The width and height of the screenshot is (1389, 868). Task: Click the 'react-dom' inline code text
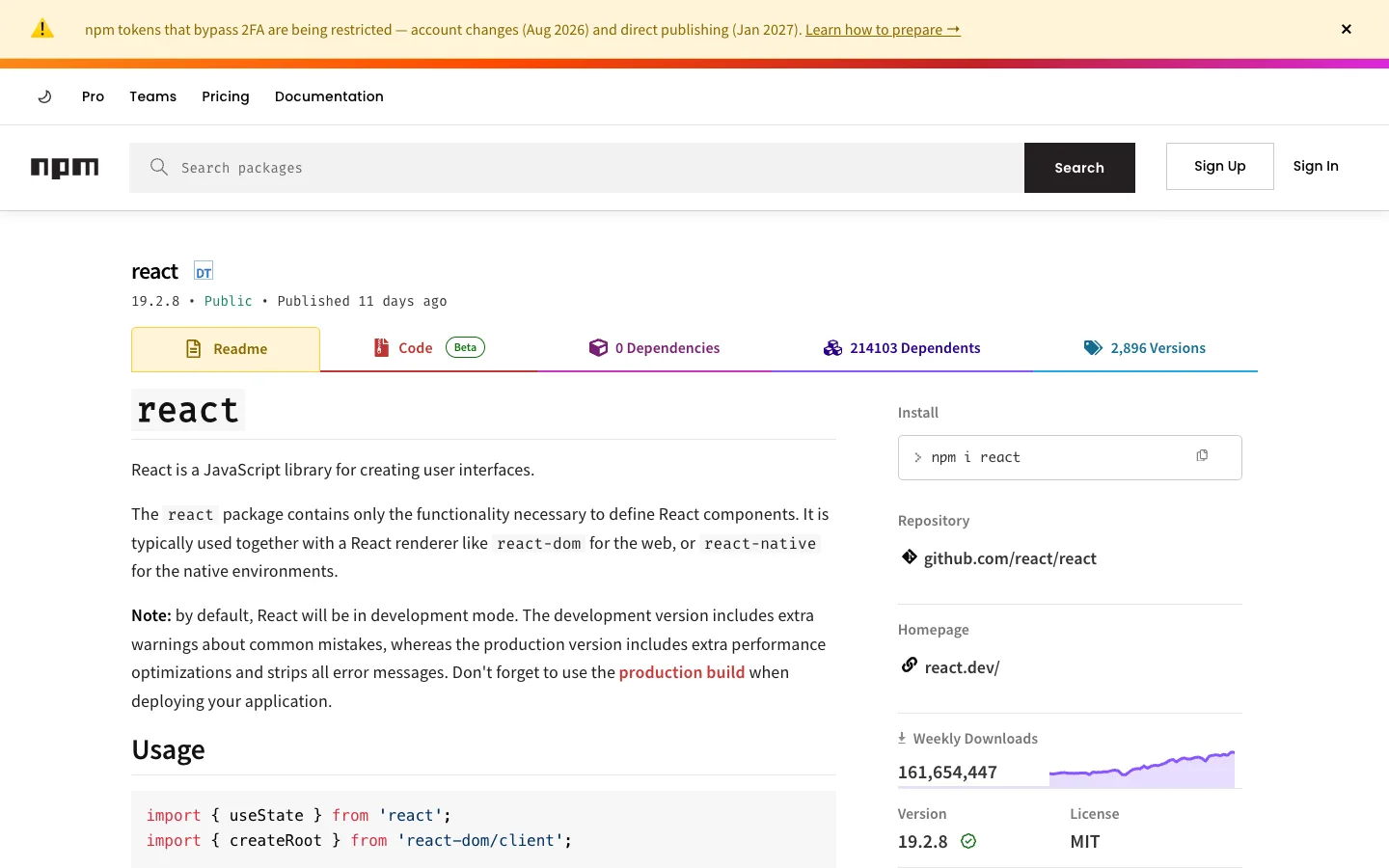538,544
